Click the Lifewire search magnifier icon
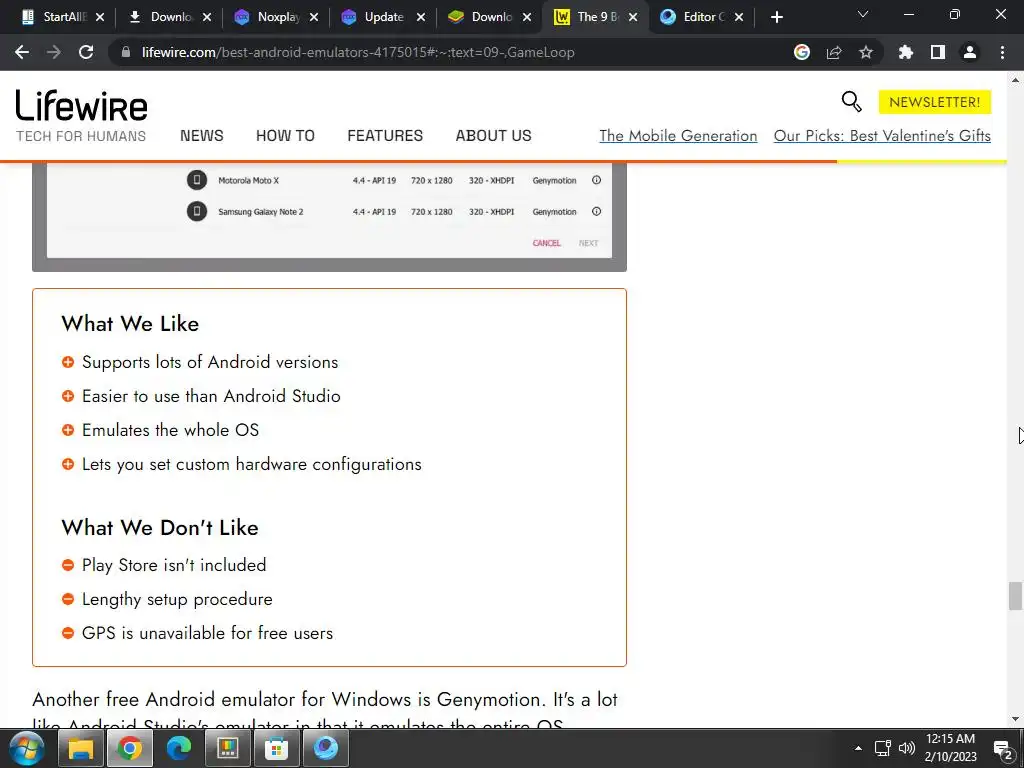 [851, 101]
